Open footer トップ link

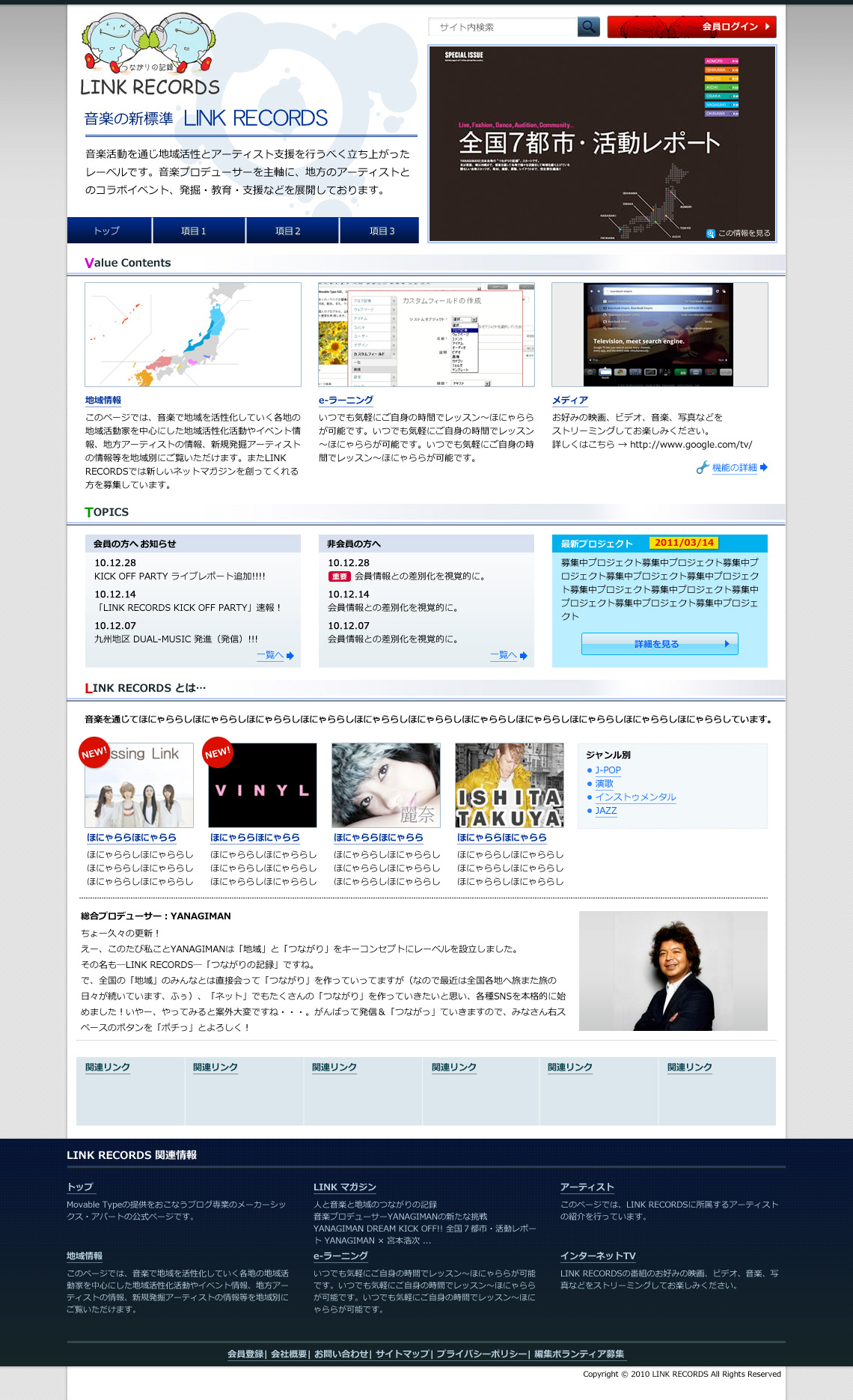(x=80, y=1187)
